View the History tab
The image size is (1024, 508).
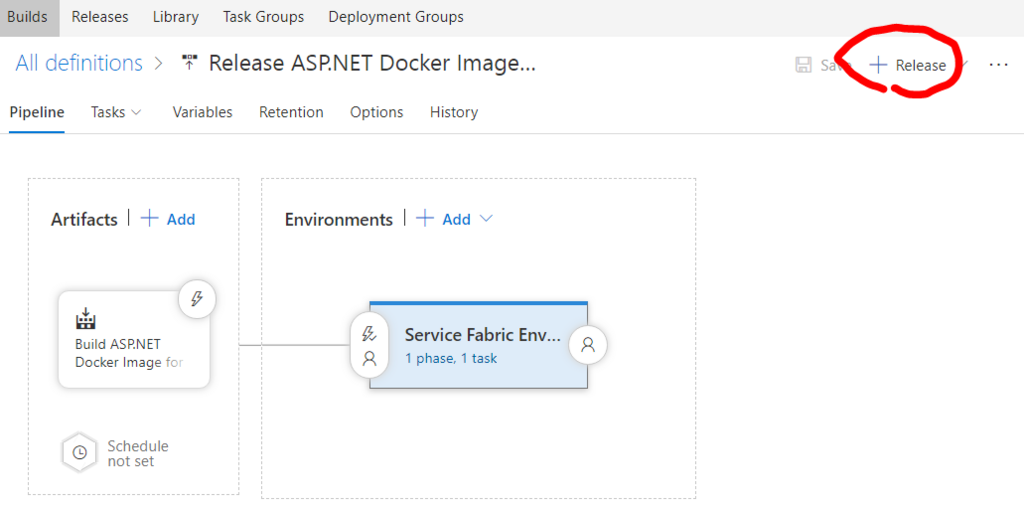point(454,112)
